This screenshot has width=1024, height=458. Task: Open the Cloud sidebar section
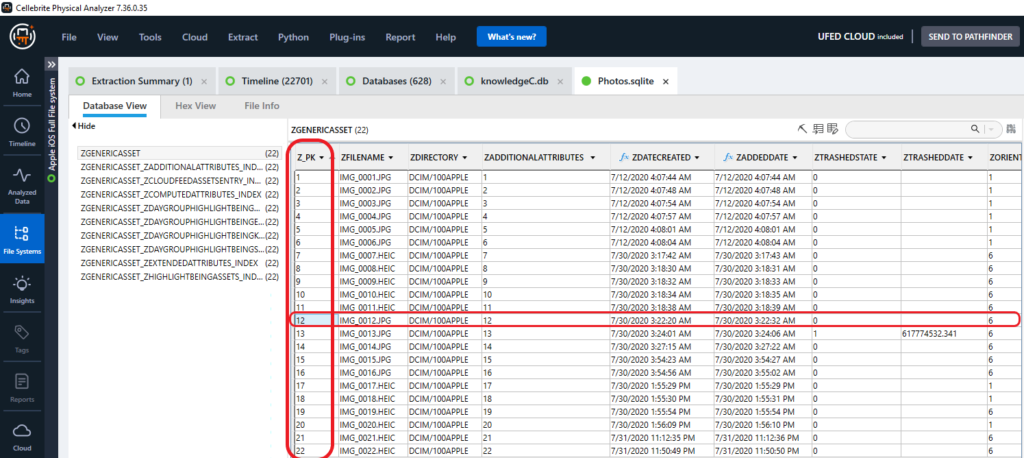coord(22,436)
